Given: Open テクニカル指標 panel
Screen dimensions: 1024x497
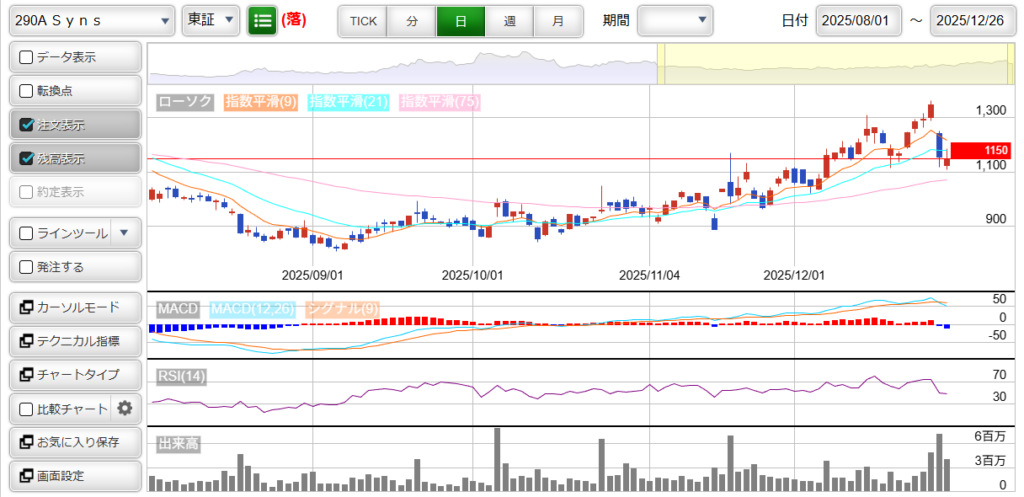Looking at the screenshot, I should [74, 341].
